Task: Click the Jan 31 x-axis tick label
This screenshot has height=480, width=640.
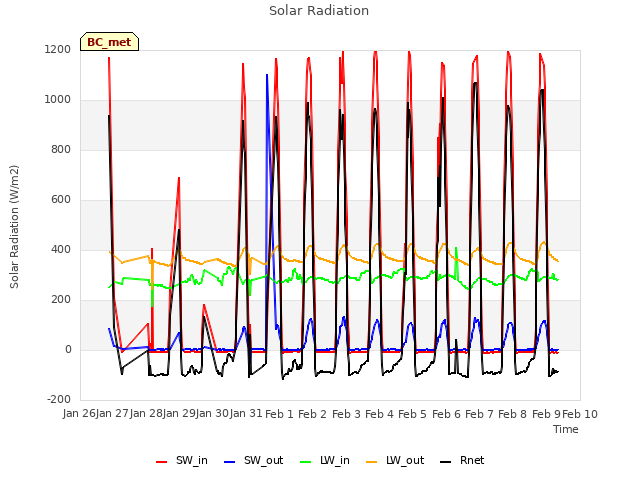Action: click(246, 414)
